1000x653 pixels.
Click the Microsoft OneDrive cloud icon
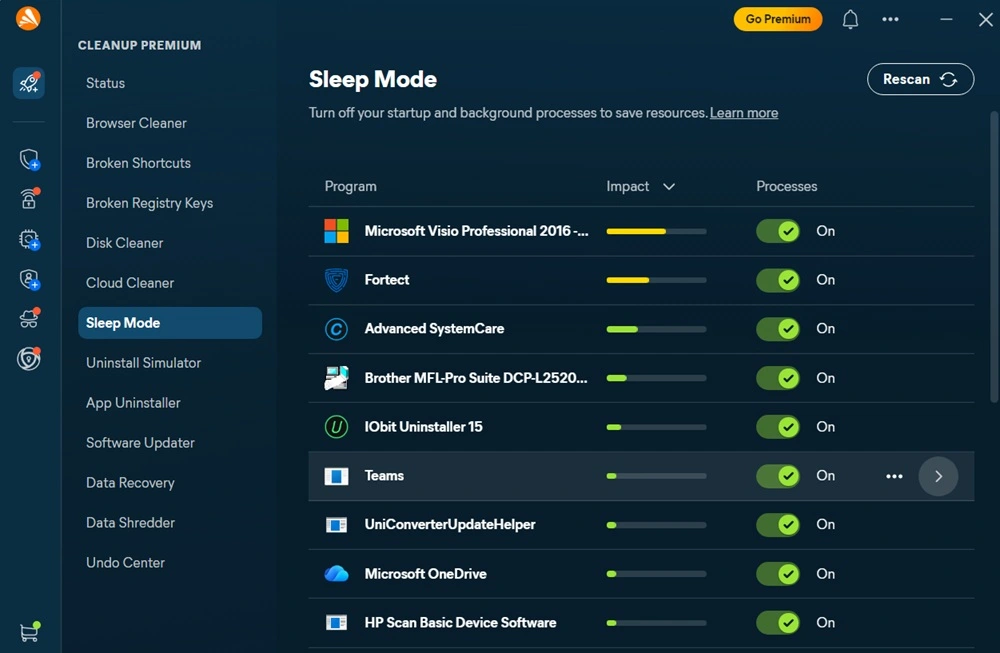(336, 574)
